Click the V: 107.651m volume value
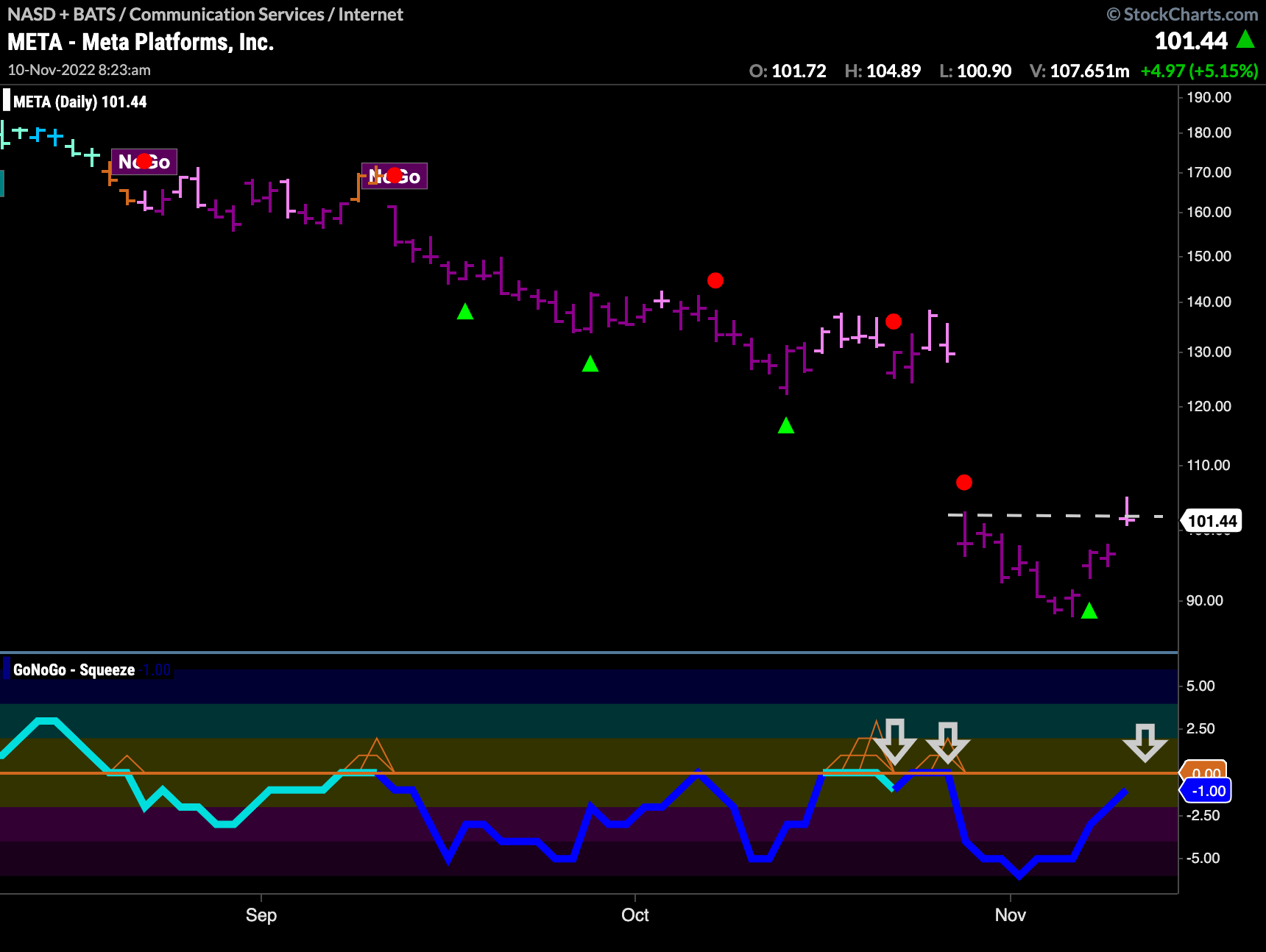The width and height of the screenshot is (1266, 952). coord(1079,71)
